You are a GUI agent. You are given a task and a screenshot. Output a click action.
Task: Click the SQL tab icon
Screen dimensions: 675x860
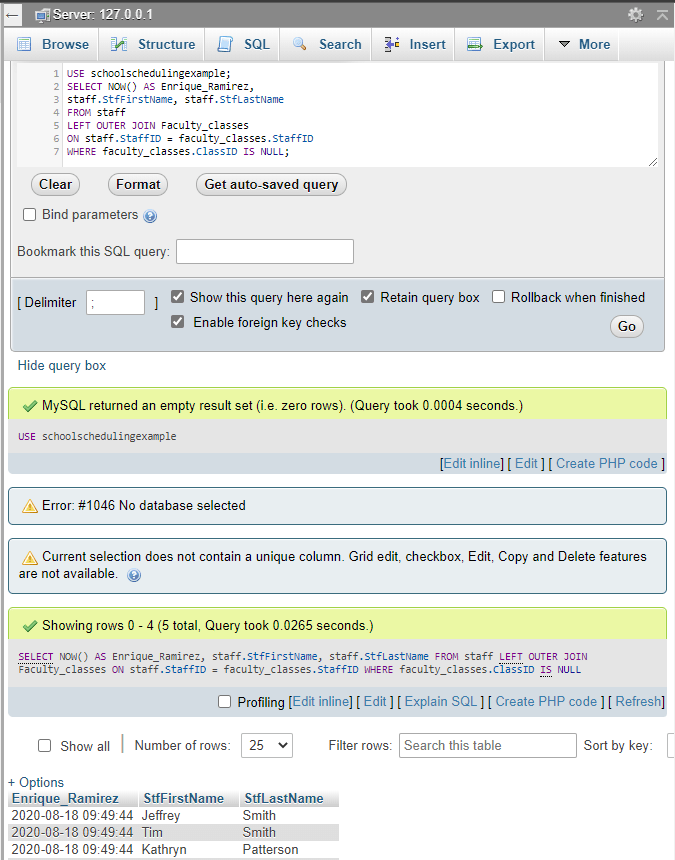[x=225, y=44]
